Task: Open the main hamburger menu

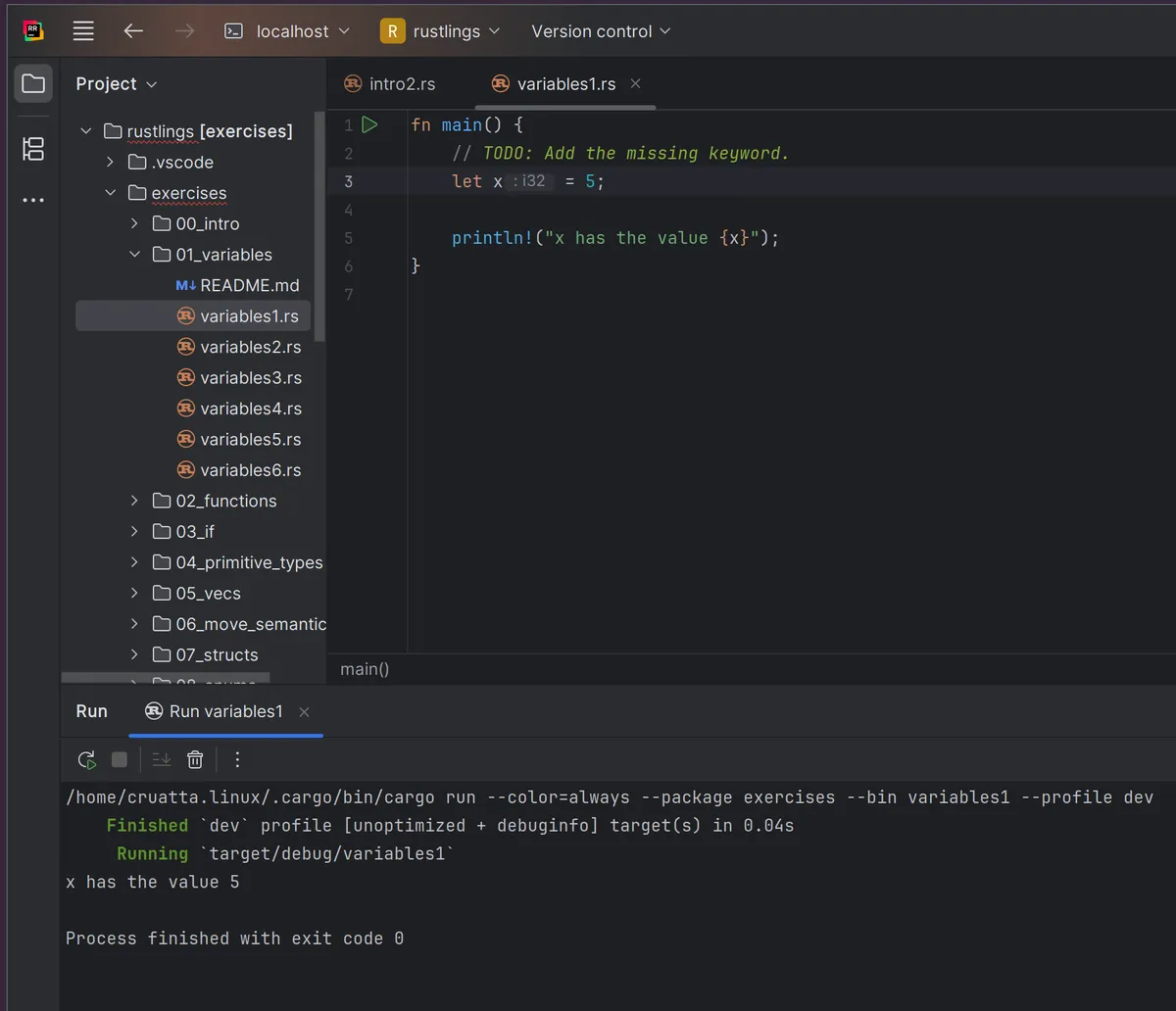Action: point(84,31)
